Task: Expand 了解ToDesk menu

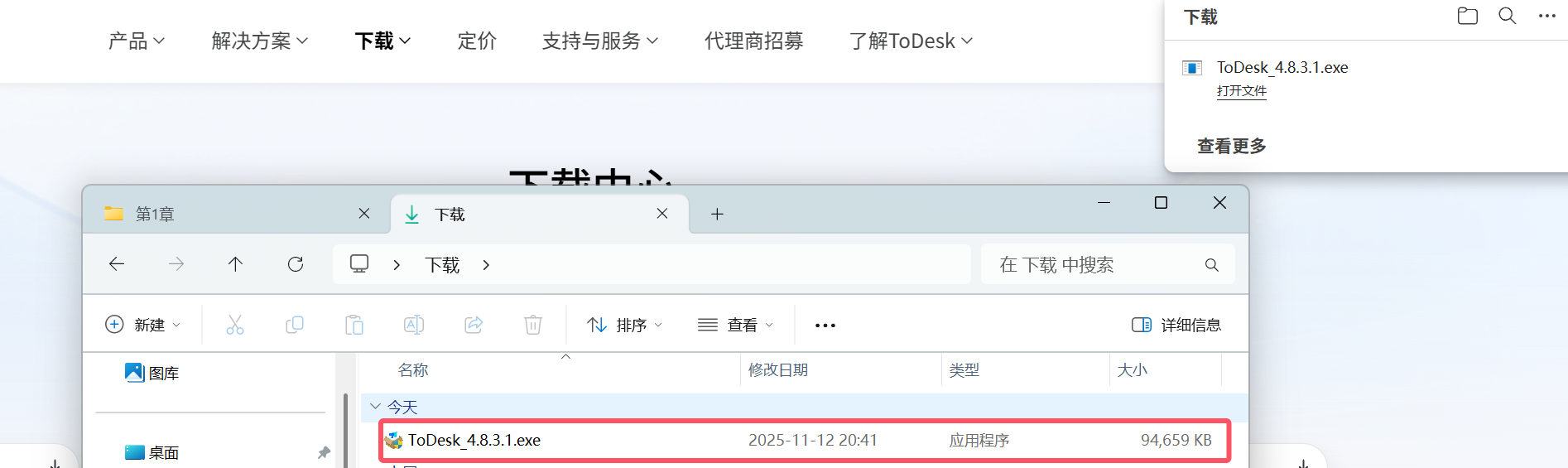Action: point(911,41)
